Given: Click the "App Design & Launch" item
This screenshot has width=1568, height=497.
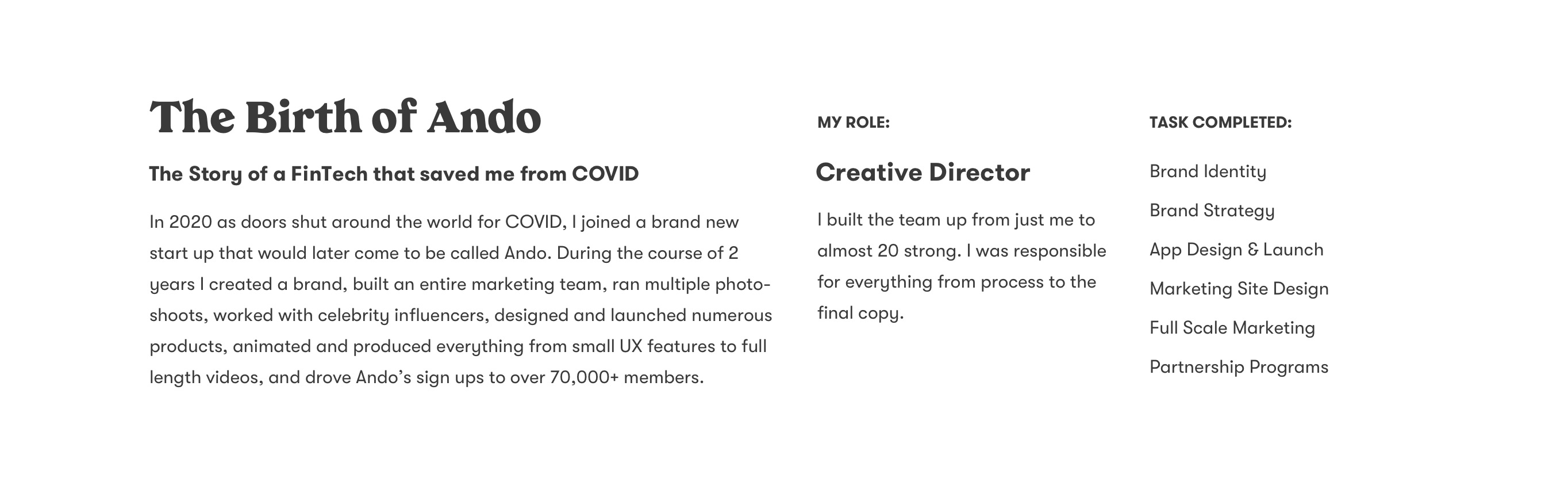Looking at the screenshot, I should click(x=1236, y=250).
